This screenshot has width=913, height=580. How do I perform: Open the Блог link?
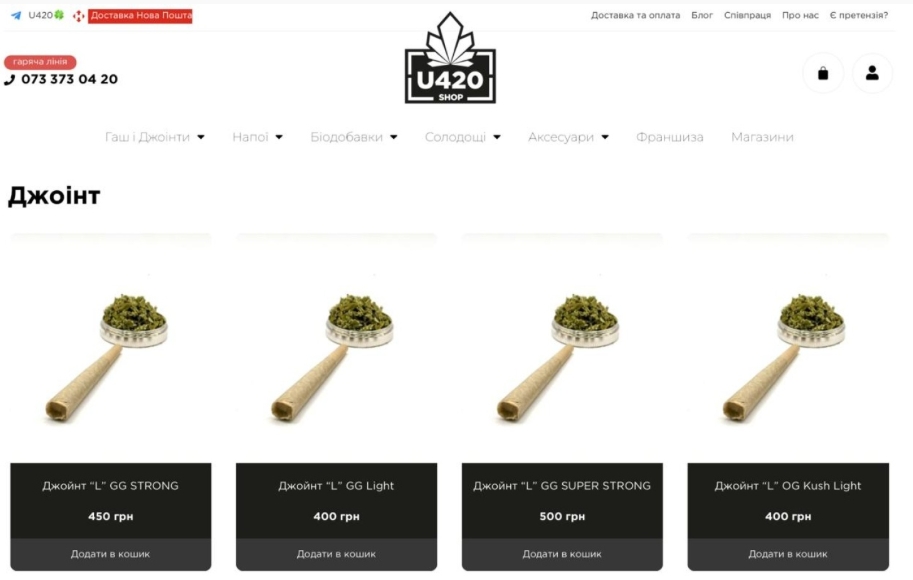click(702, 15)
